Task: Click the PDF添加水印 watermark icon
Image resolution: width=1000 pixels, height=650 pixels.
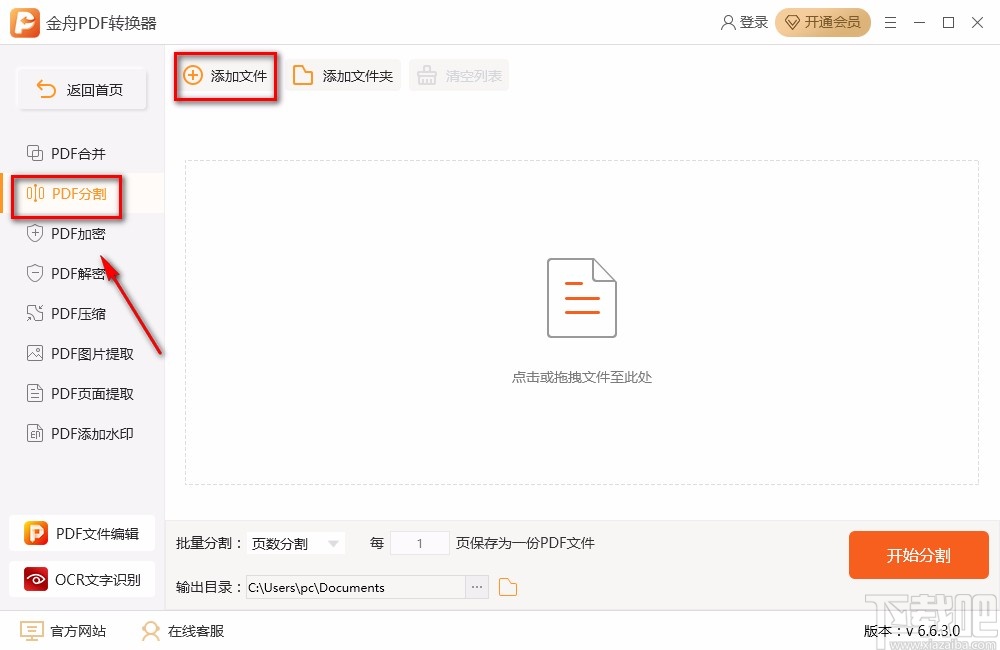Action: (34, 433)
